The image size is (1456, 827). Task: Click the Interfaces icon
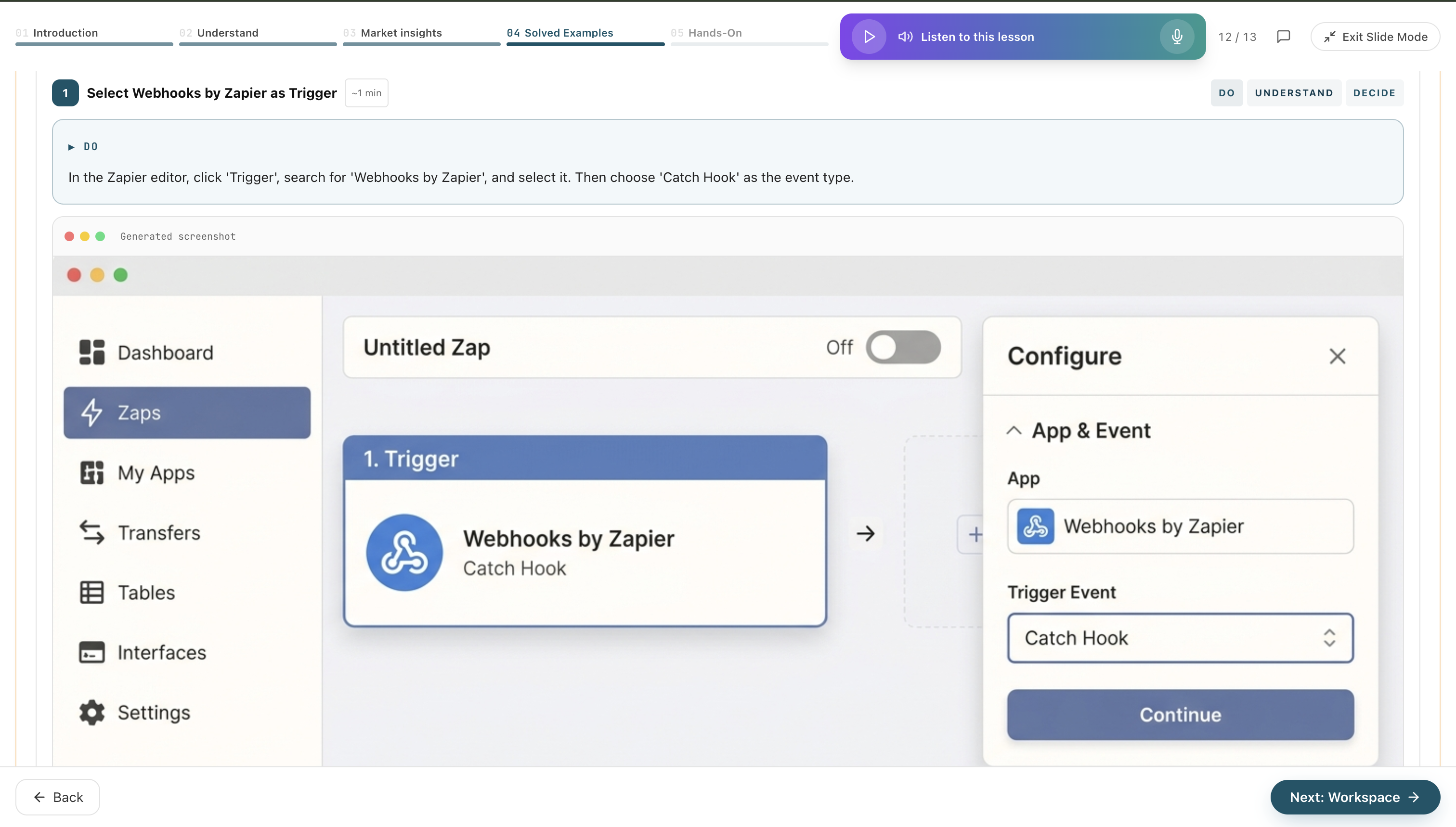click(x=91, y=652)
